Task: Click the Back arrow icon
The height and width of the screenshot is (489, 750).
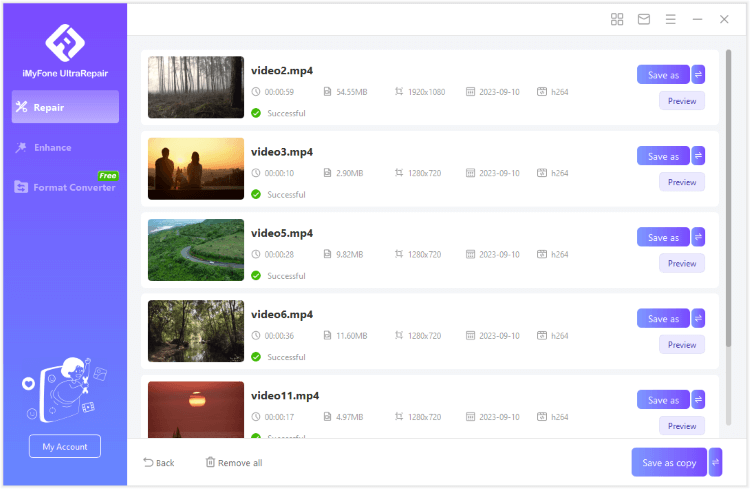Action: coord(149,462)
